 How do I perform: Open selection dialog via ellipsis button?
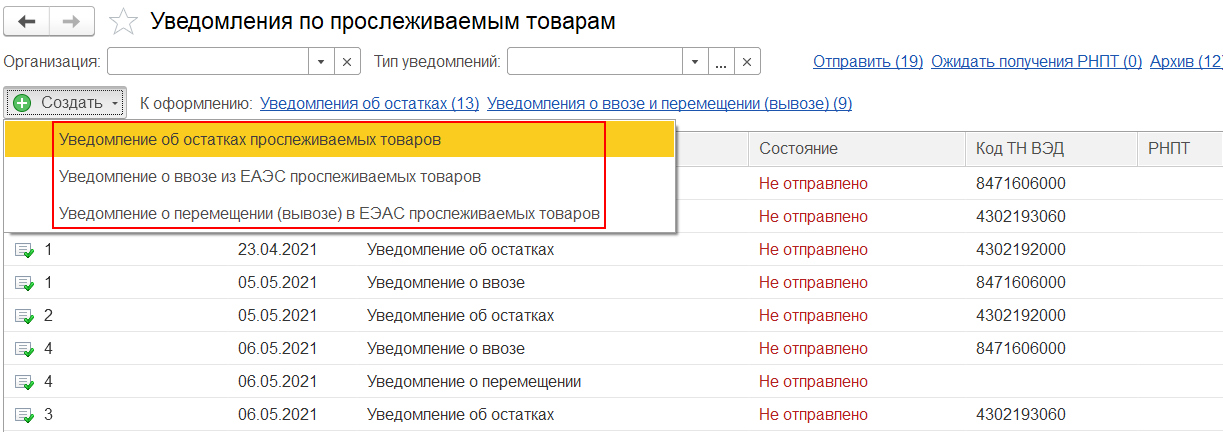point(721,62)
